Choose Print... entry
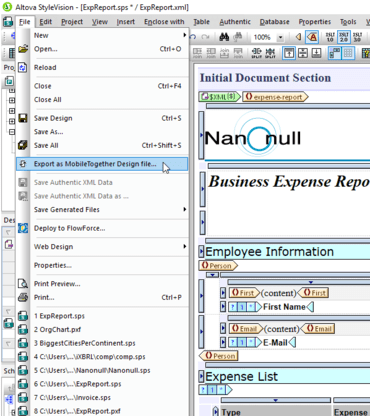This screenshot has width=370, height=416. pos(102,297)
